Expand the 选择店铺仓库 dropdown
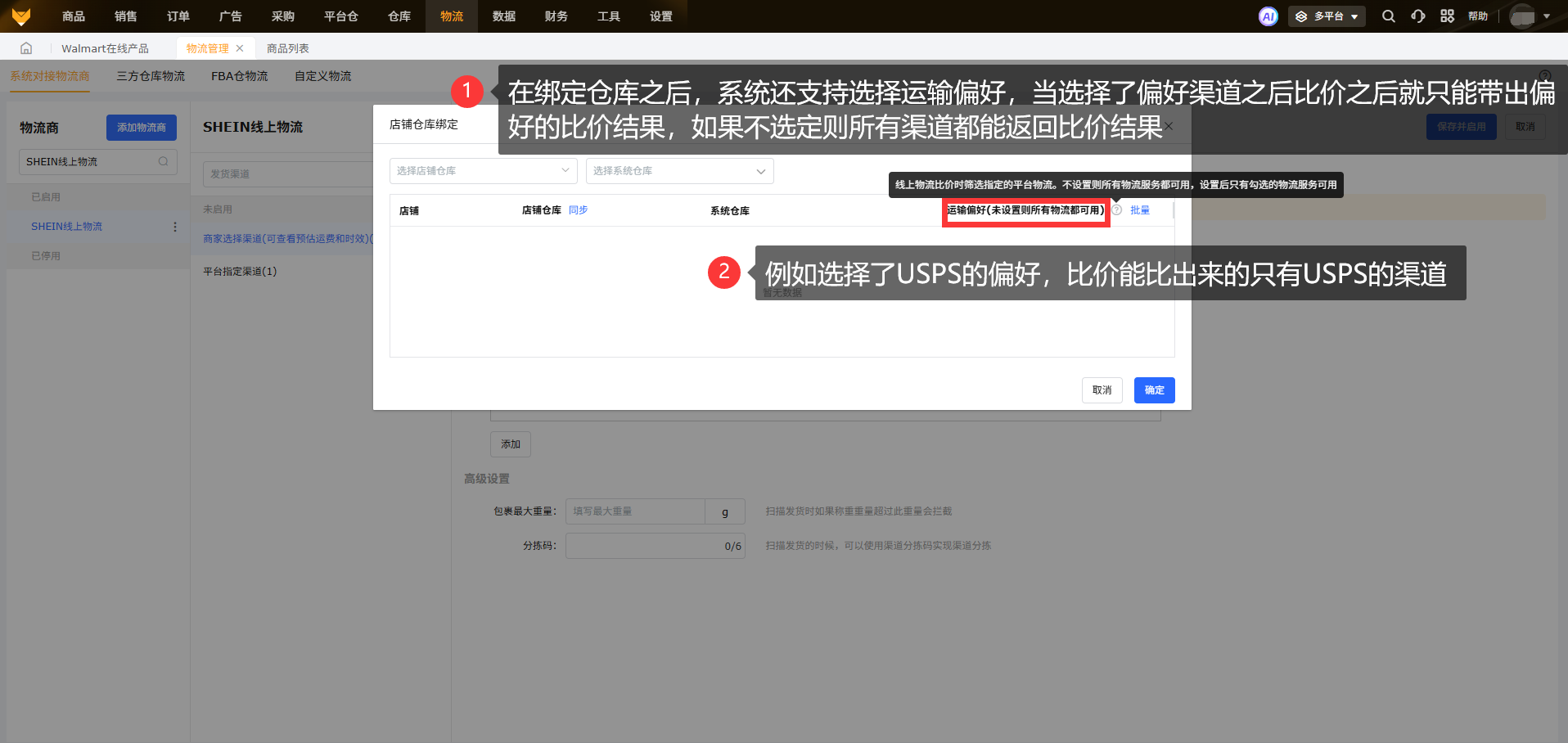The image size is (1568, 743). 483,171
